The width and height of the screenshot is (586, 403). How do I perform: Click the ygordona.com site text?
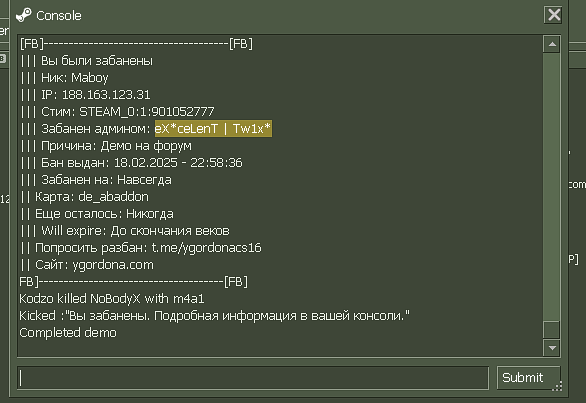113,265
